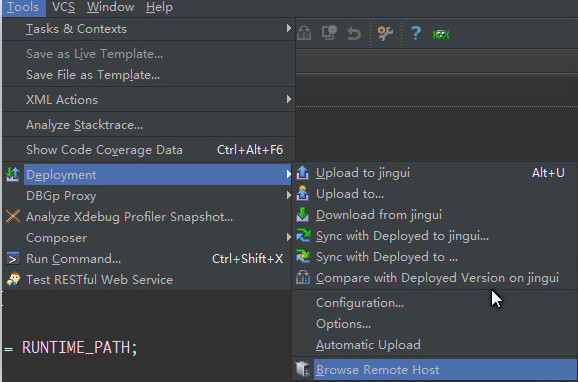Viewport: 578px width, 382px height.
Task: Click the Sync with Deployed to jingui icon
Action: coord(303,236)
